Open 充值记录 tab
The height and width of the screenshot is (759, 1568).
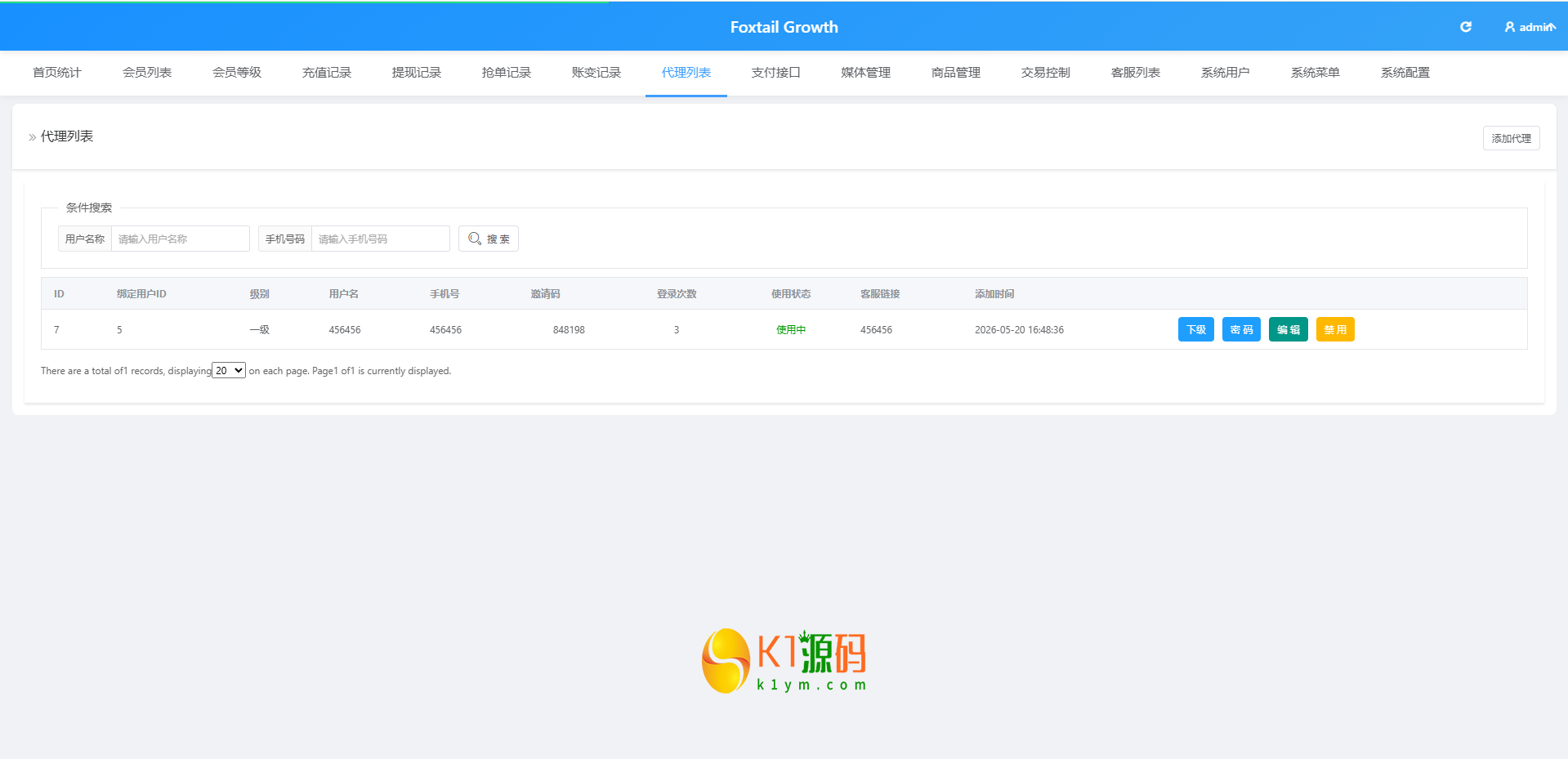pyautogui.click(x=327, y=73)
